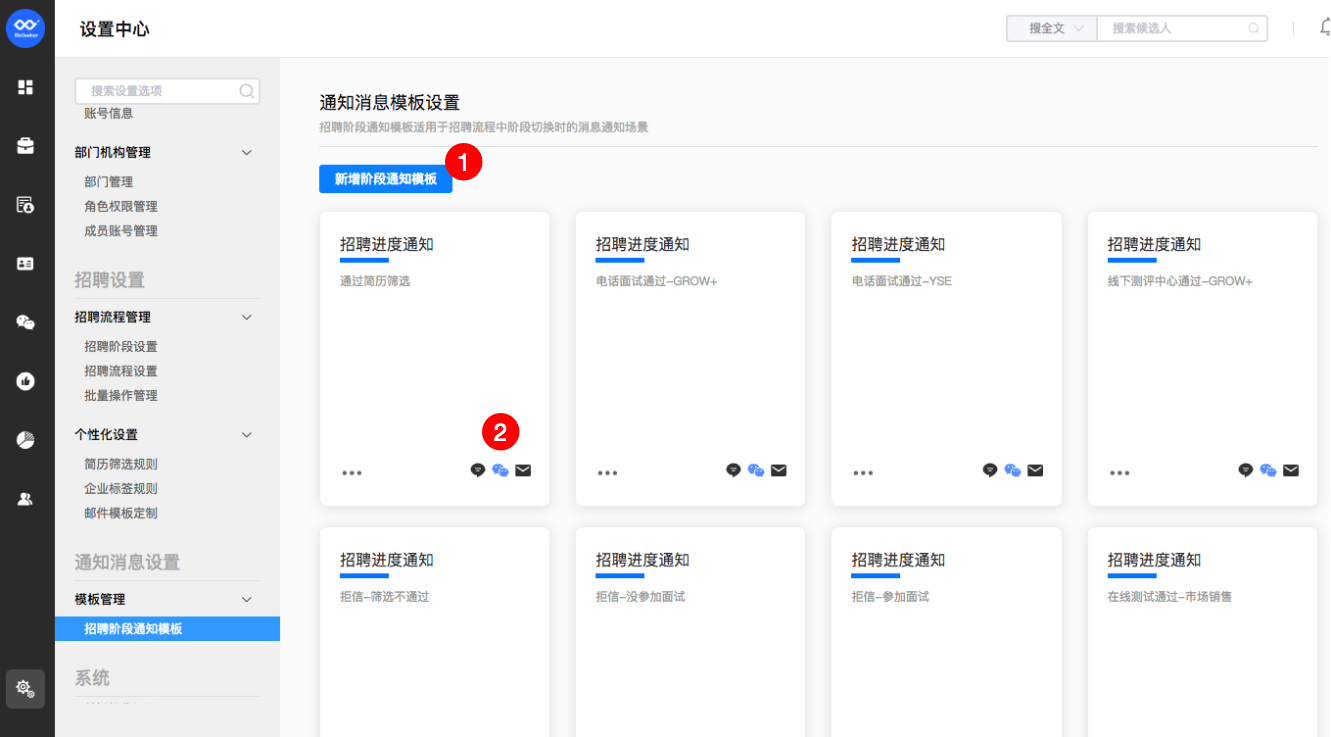Click the blue infinity logo icon
Viewport: 1331px width, 737px height.
click(x=26, y=28)
